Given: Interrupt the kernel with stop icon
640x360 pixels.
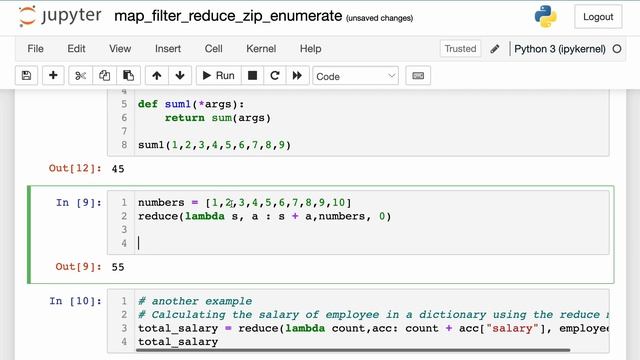Looking at the screenshot, I should (x=253, y=76).
